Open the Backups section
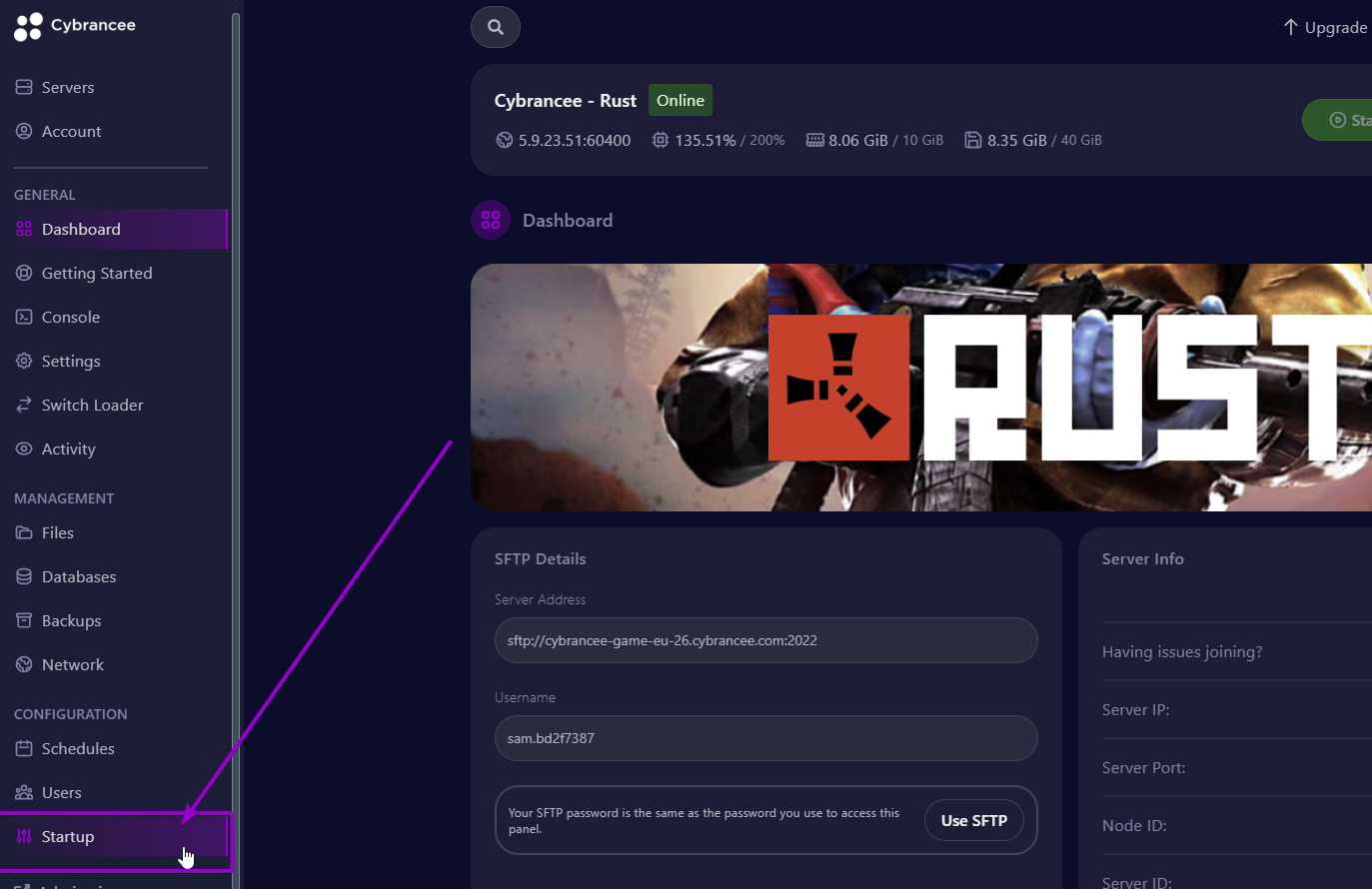The width and height of the screenshot is (1372, 889). click(x=70, y=620)
